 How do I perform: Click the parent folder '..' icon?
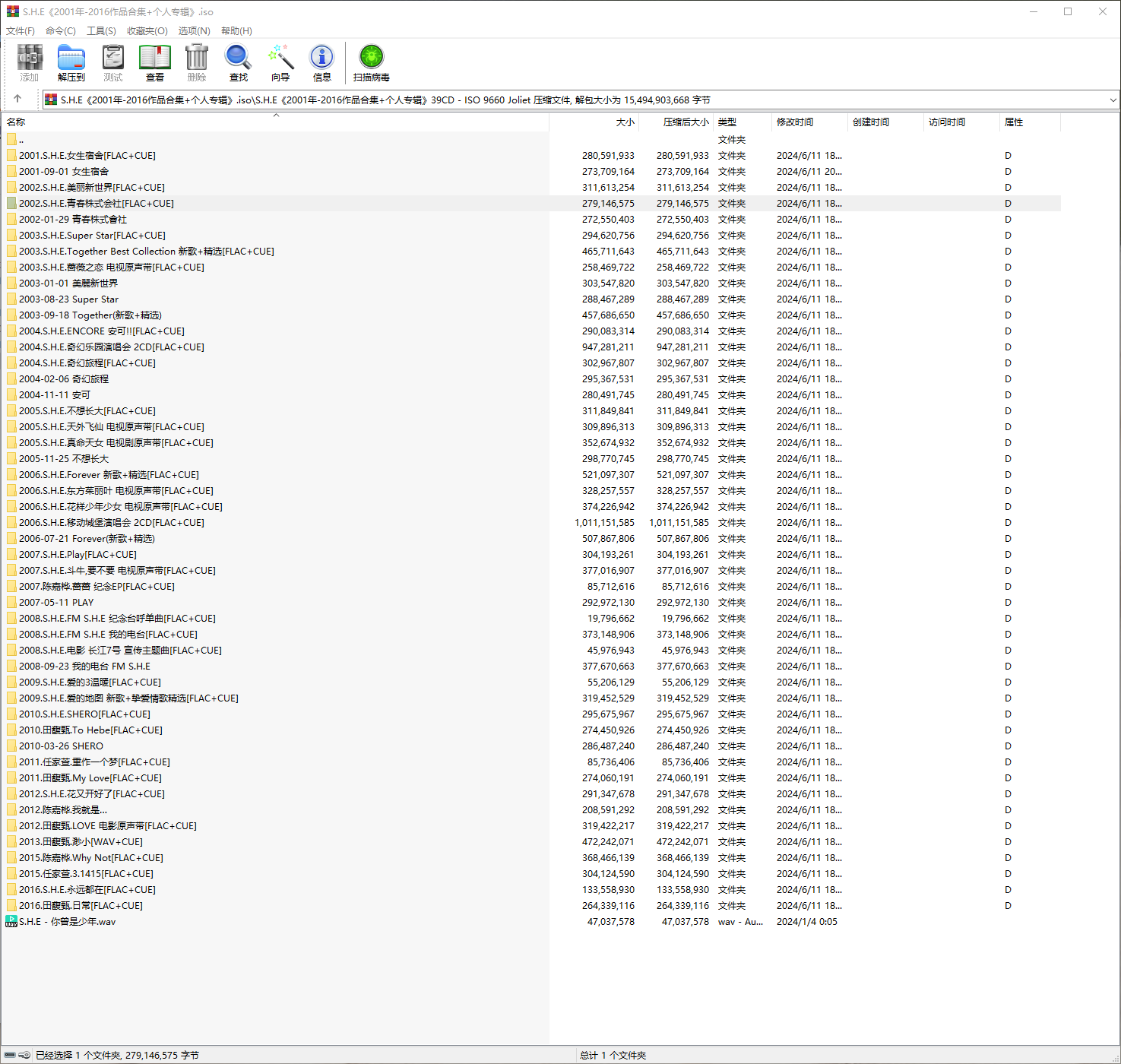(x=11, y=139)
